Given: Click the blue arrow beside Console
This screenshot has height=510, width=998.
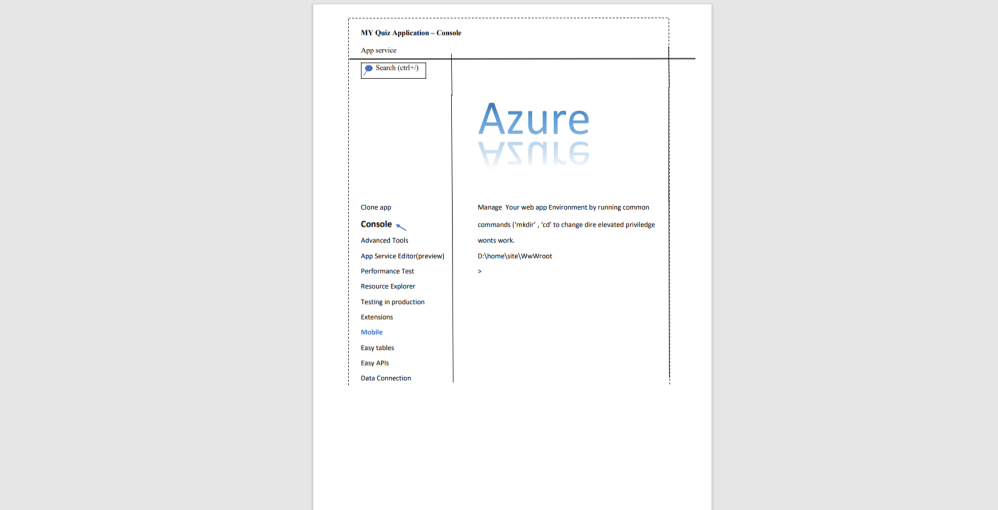Looking at the screenshot, I should click(401, 227).
